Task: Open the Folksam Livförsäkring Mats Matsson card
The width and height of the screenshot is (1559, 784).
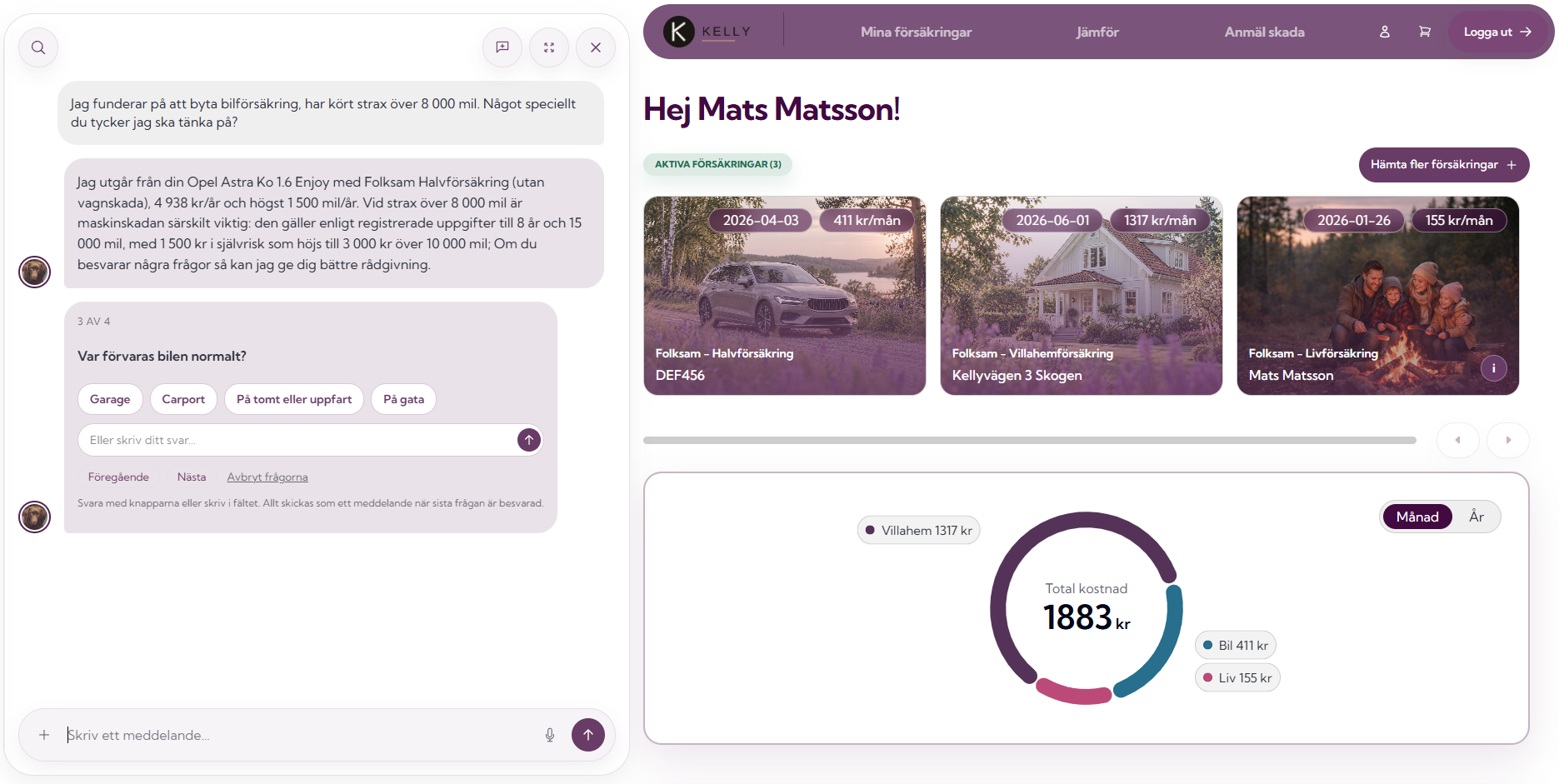Action: (x=1378, y=296)
